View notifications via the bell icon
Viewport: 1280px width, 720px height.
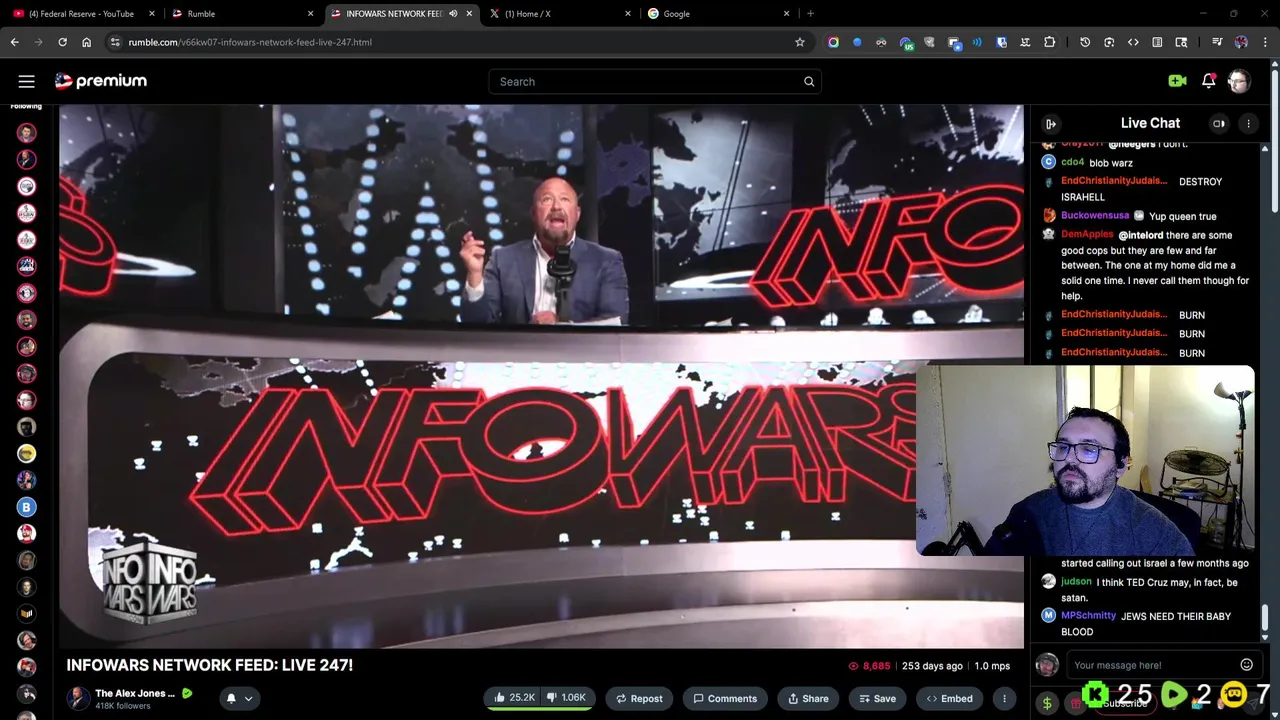pyautogui.click(x=1208, y=81)
